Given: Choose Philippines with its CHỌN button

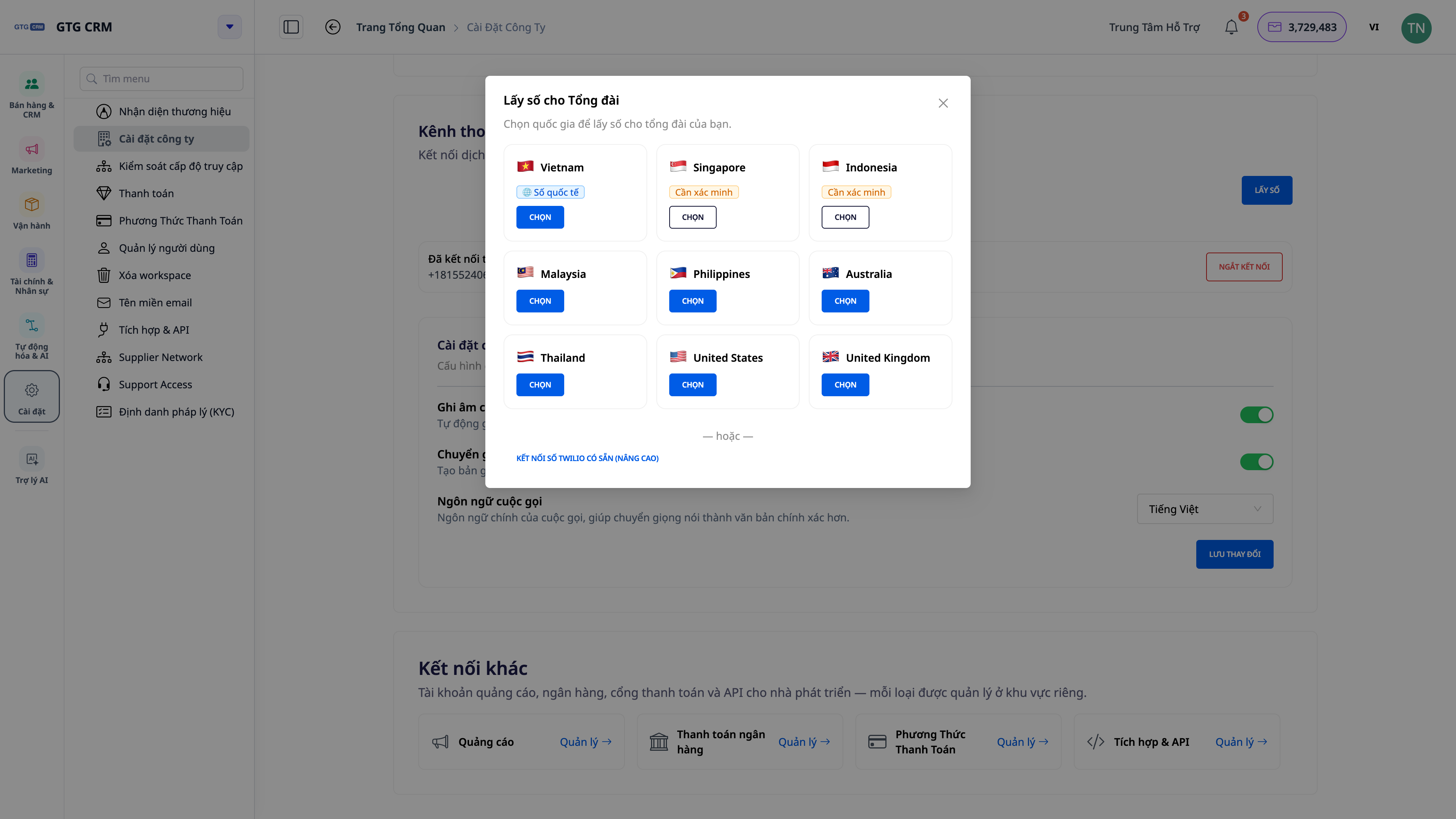Looking at the screenshot, I should [x=692, y=301].
